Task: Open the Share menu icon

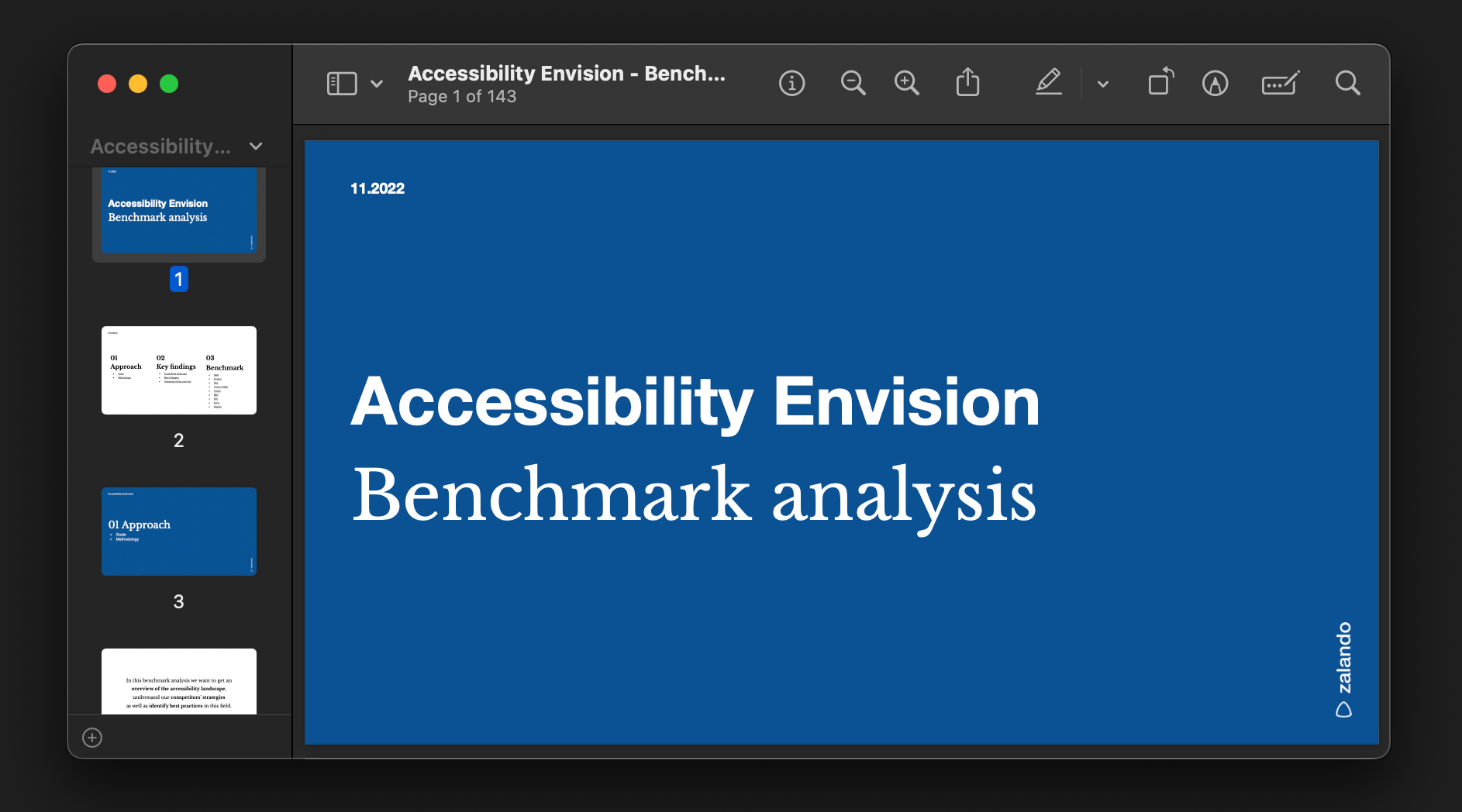Action: [x=967, y=81]
